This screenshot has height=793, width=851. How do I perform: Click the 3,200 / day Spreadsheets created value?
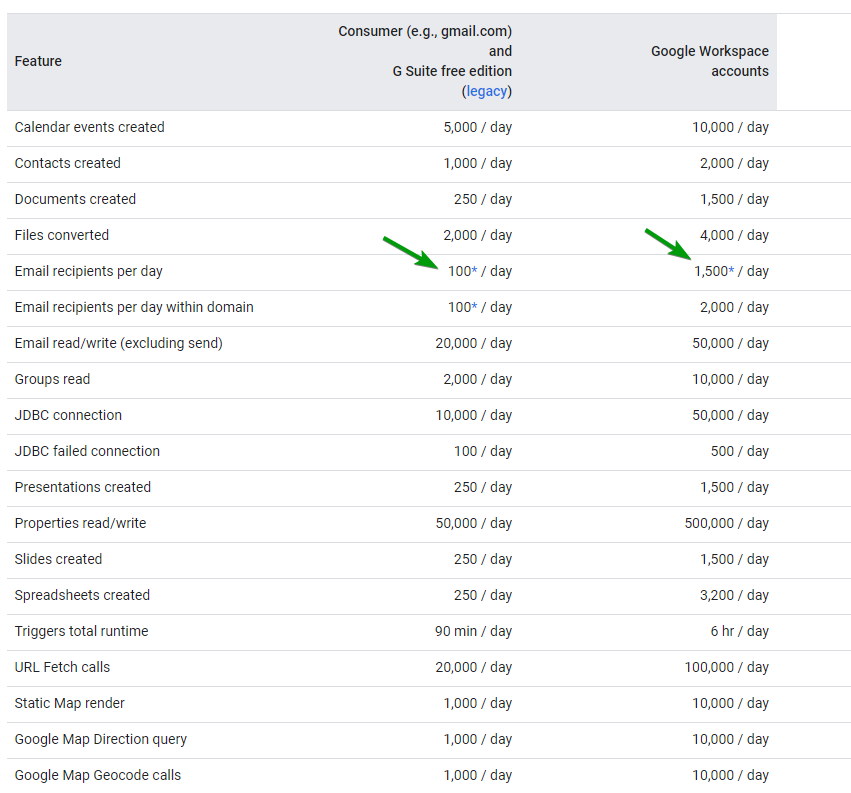coord(734,595)
